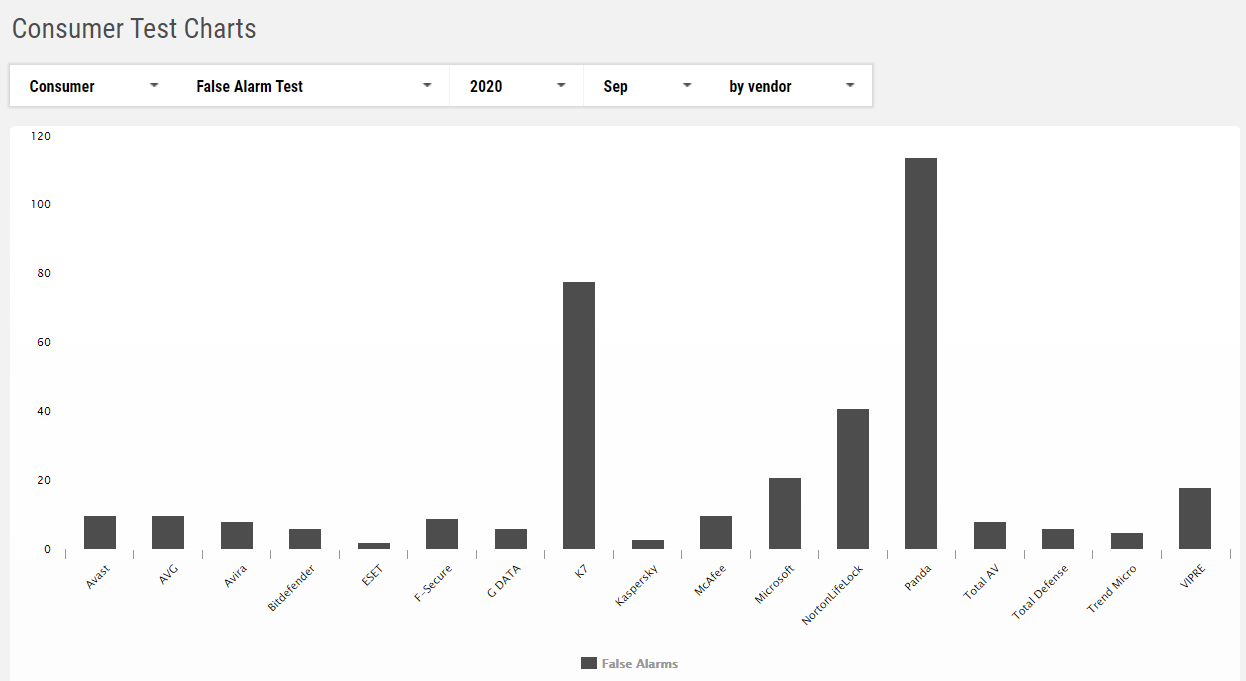Click the Microsoft axis label
Image resolution: width=1246 pixels, height=681 pixels.
click(x=775, y=584)
